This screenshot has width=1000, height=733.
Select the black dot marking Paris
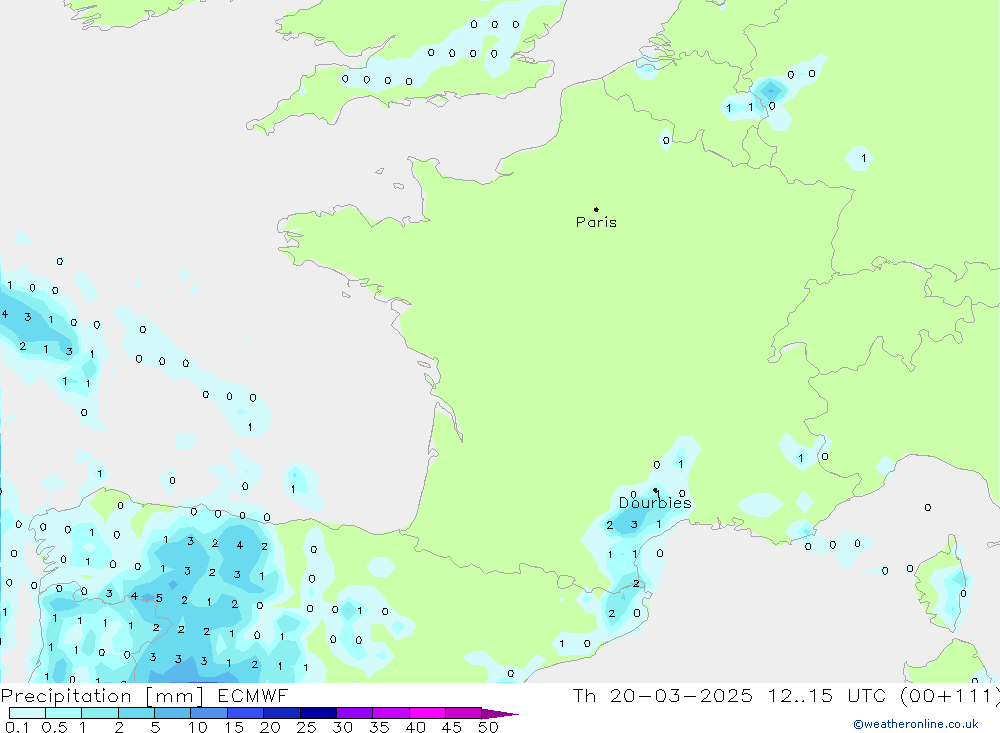coord(596,209)
